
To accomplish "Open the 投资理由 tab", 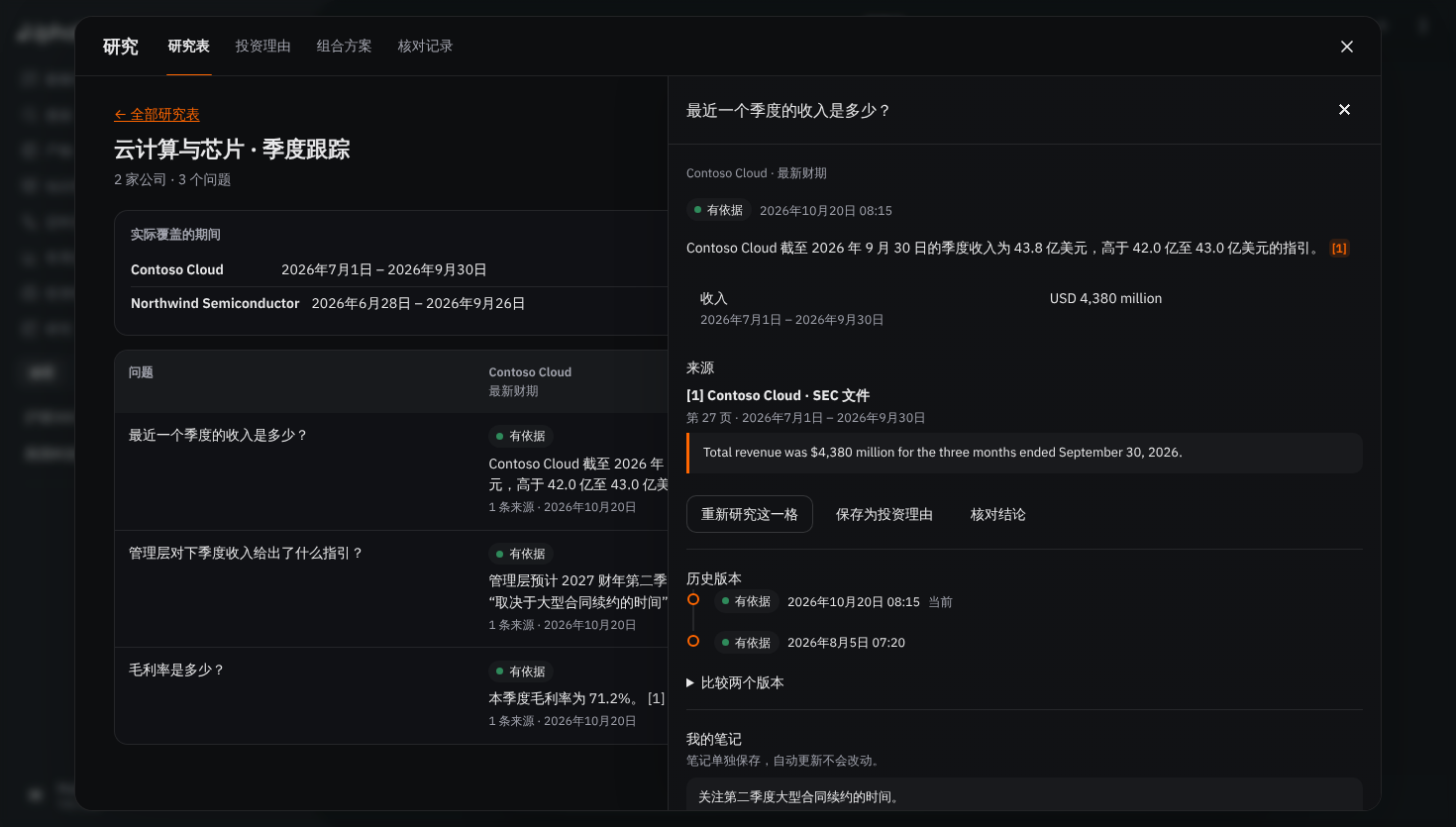I will (x=263, y=47).
